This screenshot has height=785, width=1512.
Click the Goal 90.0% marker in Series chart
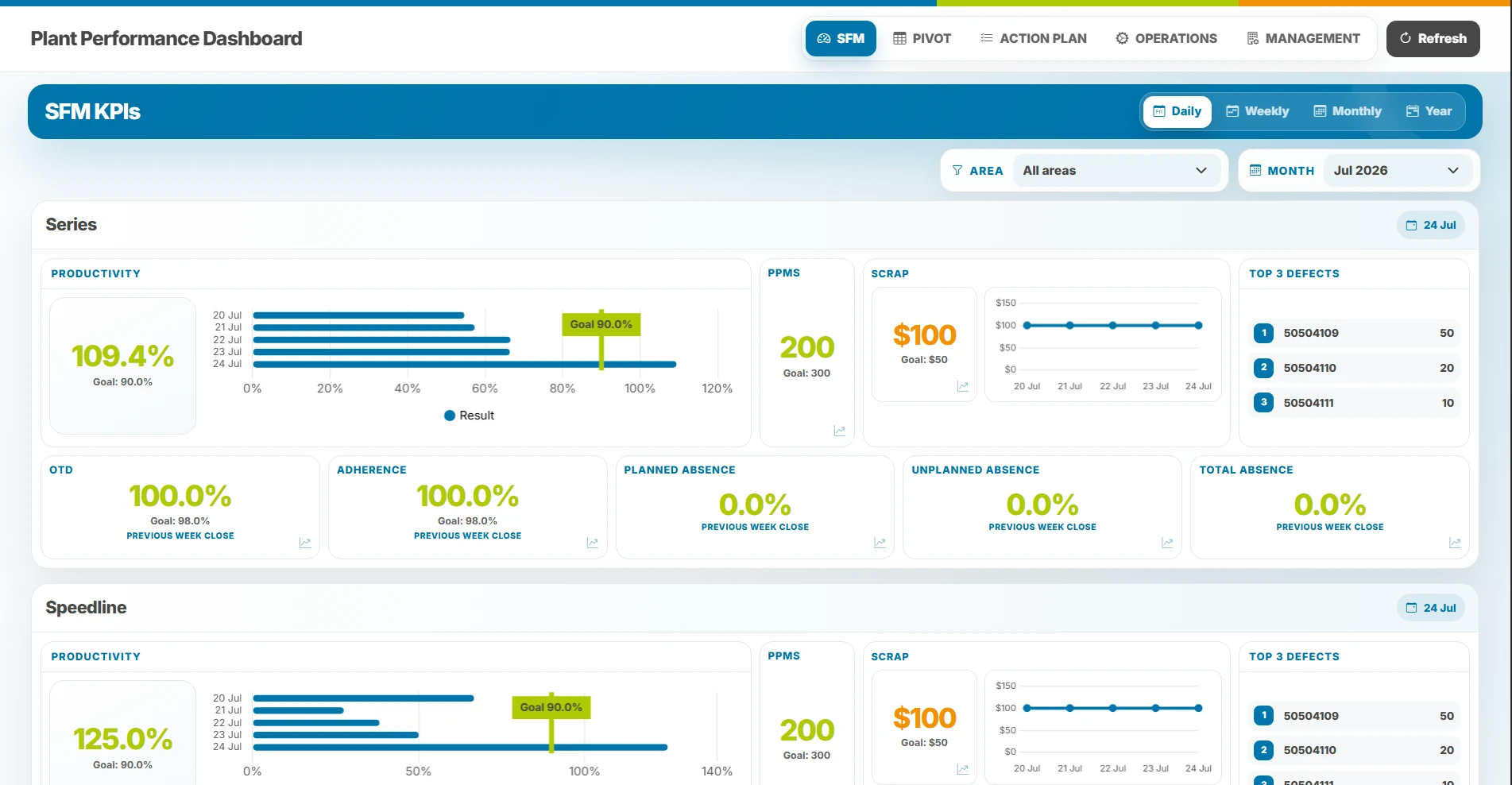[601, 324]
